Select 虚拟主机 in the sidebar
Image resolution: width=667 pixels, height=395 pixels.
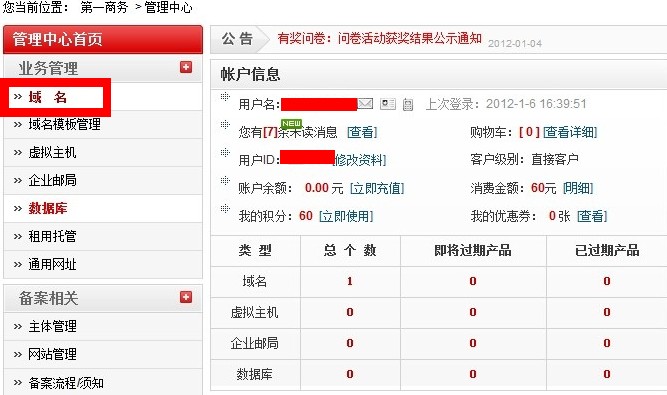click(x=52, y=152)
